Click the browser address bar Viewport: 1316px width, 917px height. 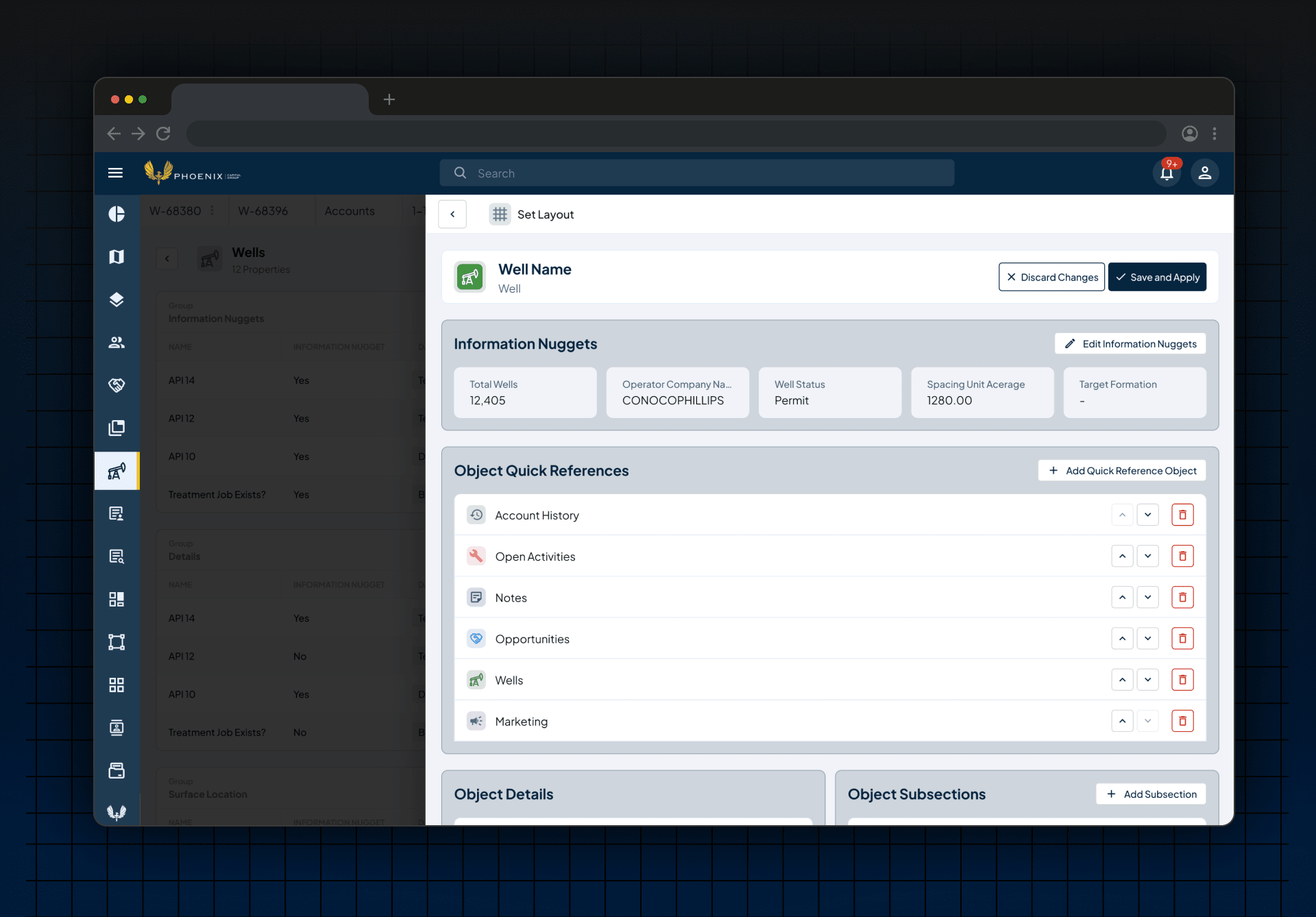click(676, 134)
